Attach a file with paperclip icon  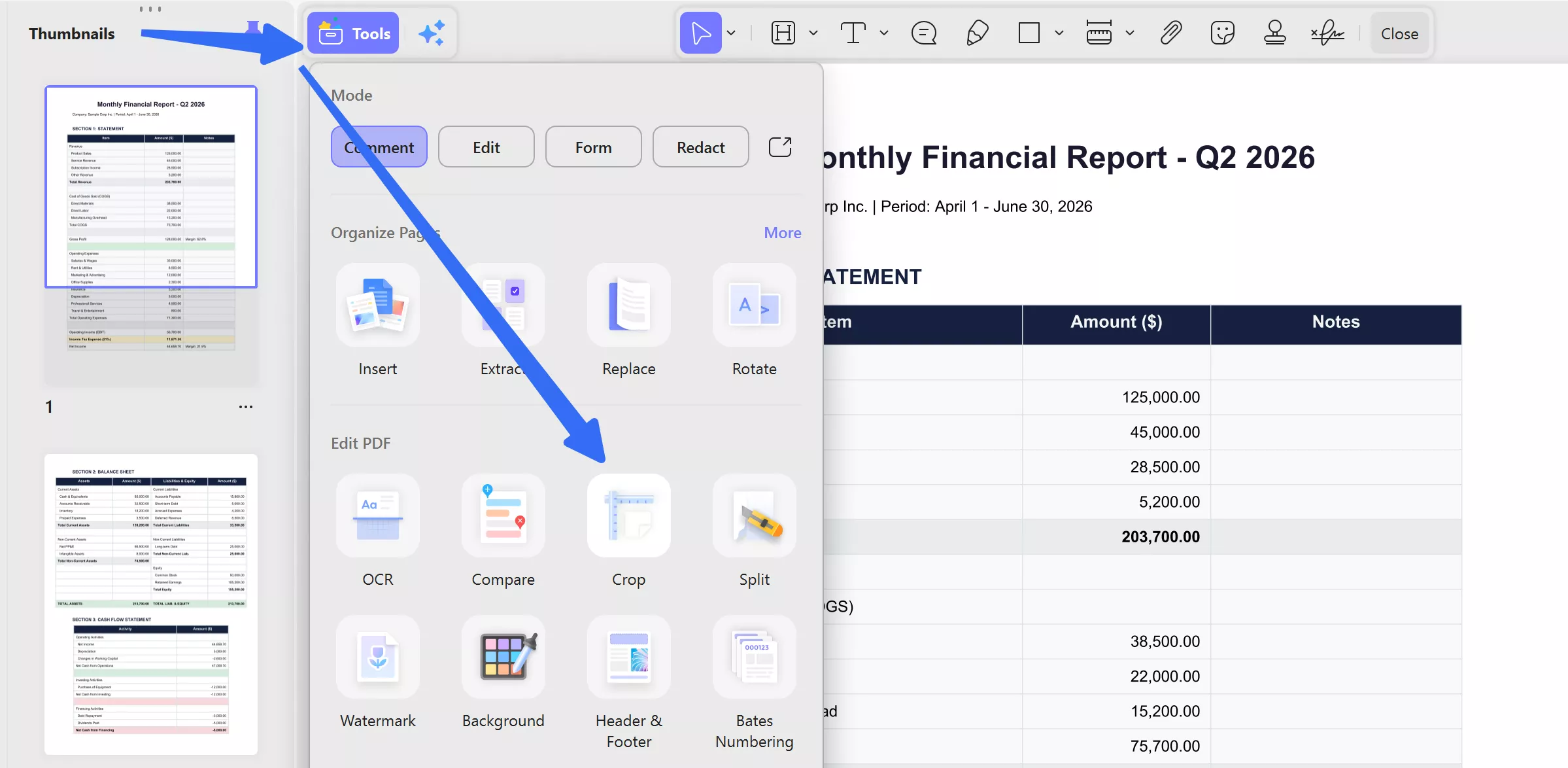tap(1170, 33)
